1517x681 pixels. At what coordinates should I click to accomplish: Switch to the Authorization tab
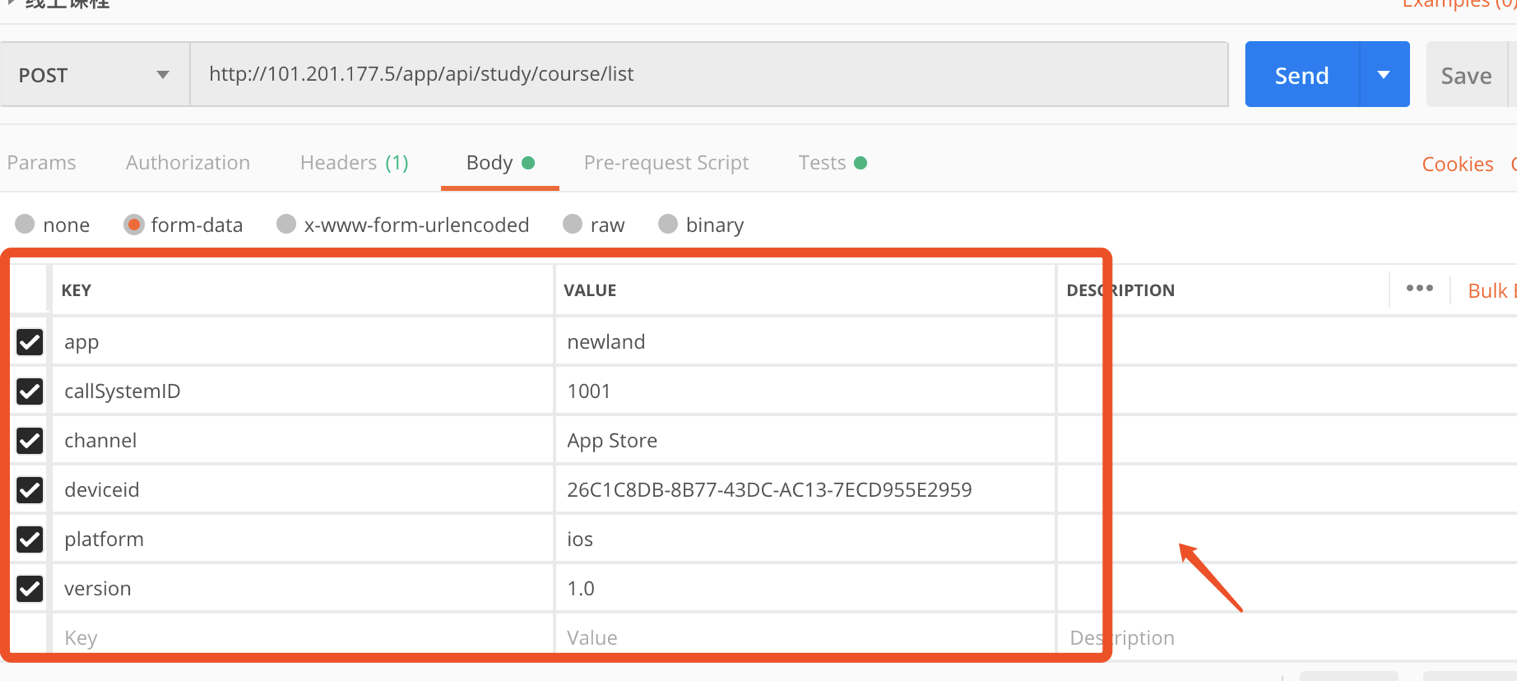pyautogui.click(x=188, y=163)
